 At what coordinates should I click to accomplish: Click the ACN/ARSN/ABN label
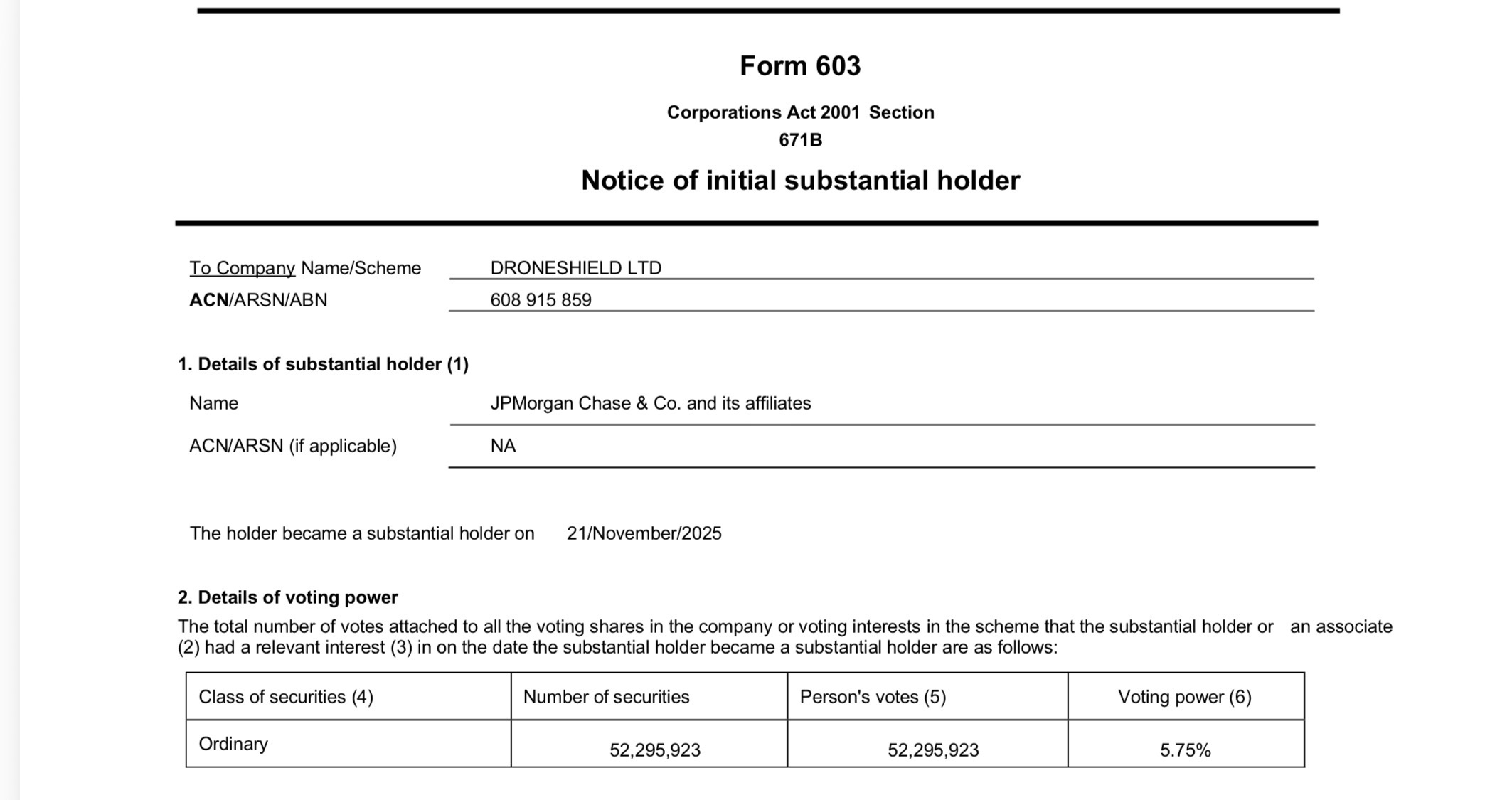coord(258,300)
